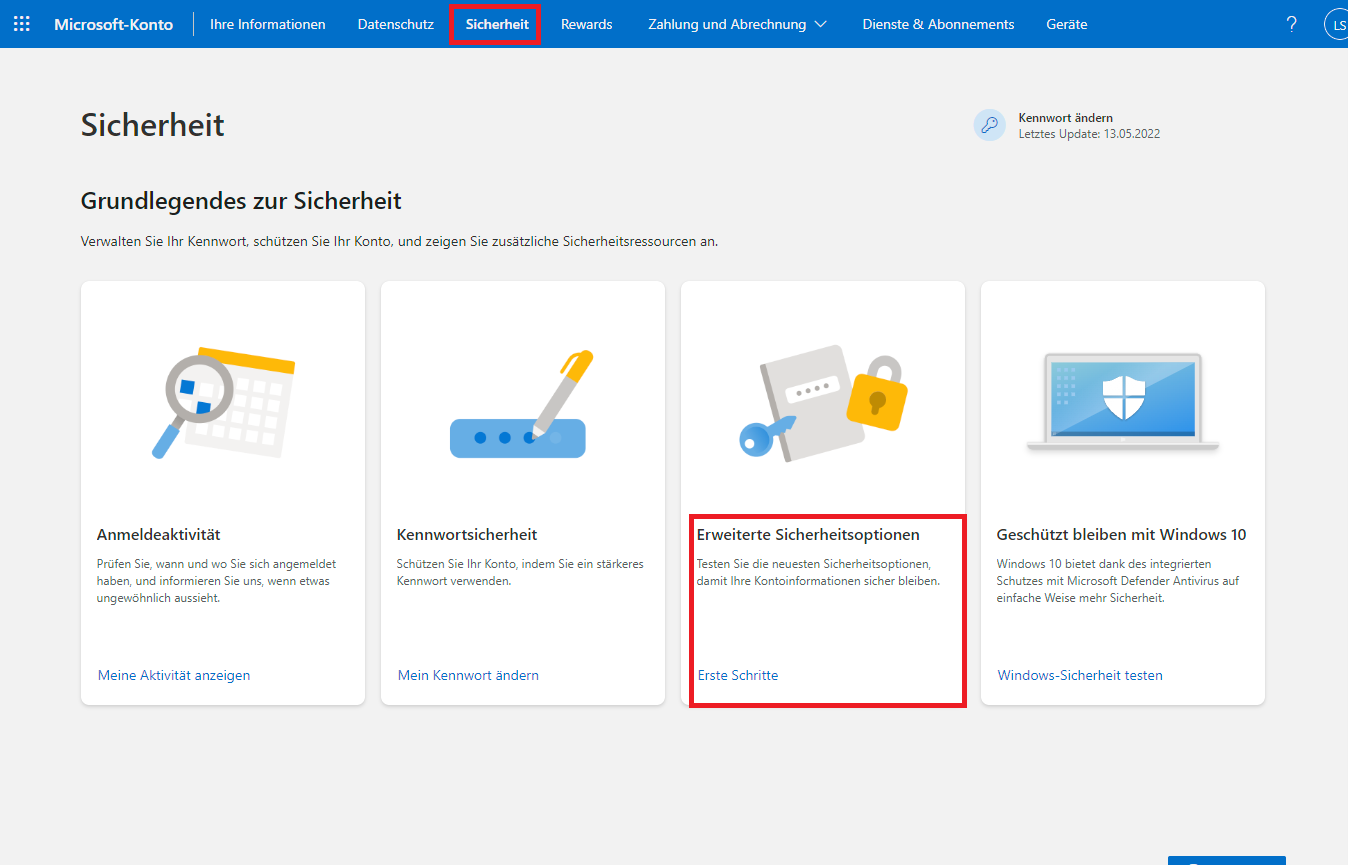Select the Sicherheit tab
This screenshot has width=1348, height=865.
coord(497,24)
